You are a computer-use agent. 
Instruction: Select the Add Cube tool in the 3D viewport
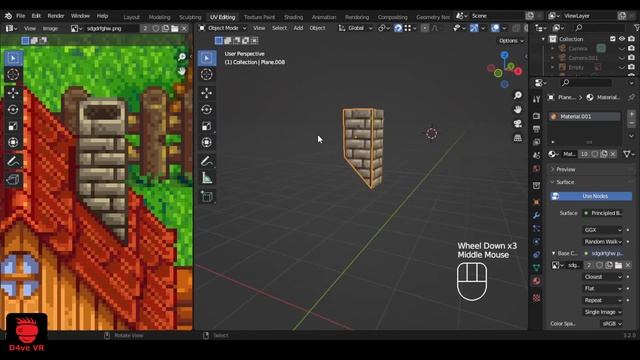click(207, 197)
